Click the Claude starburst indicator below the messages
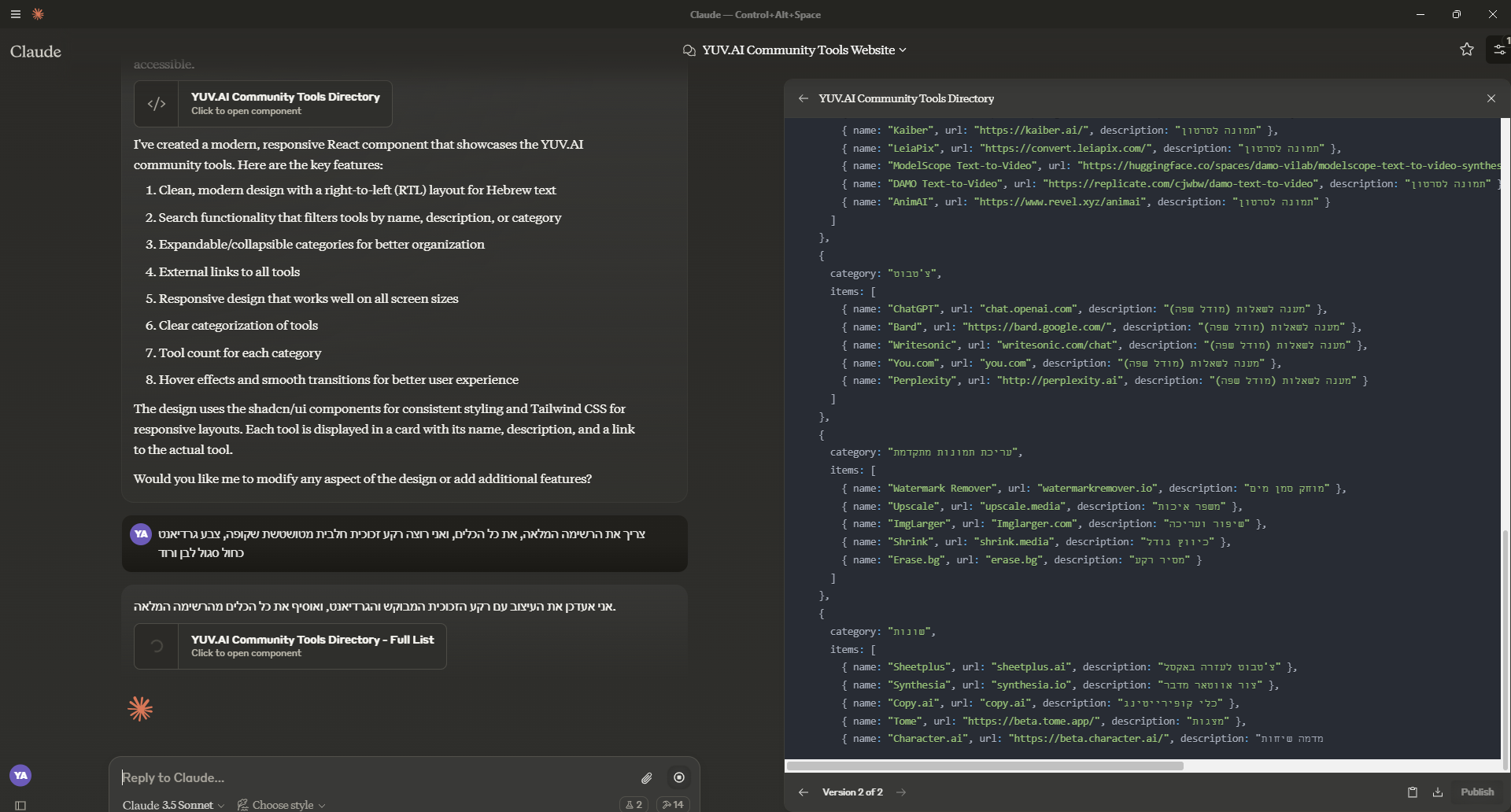Screen dimensions: 1511x812 pyautogui.click(x=140, y=709)
